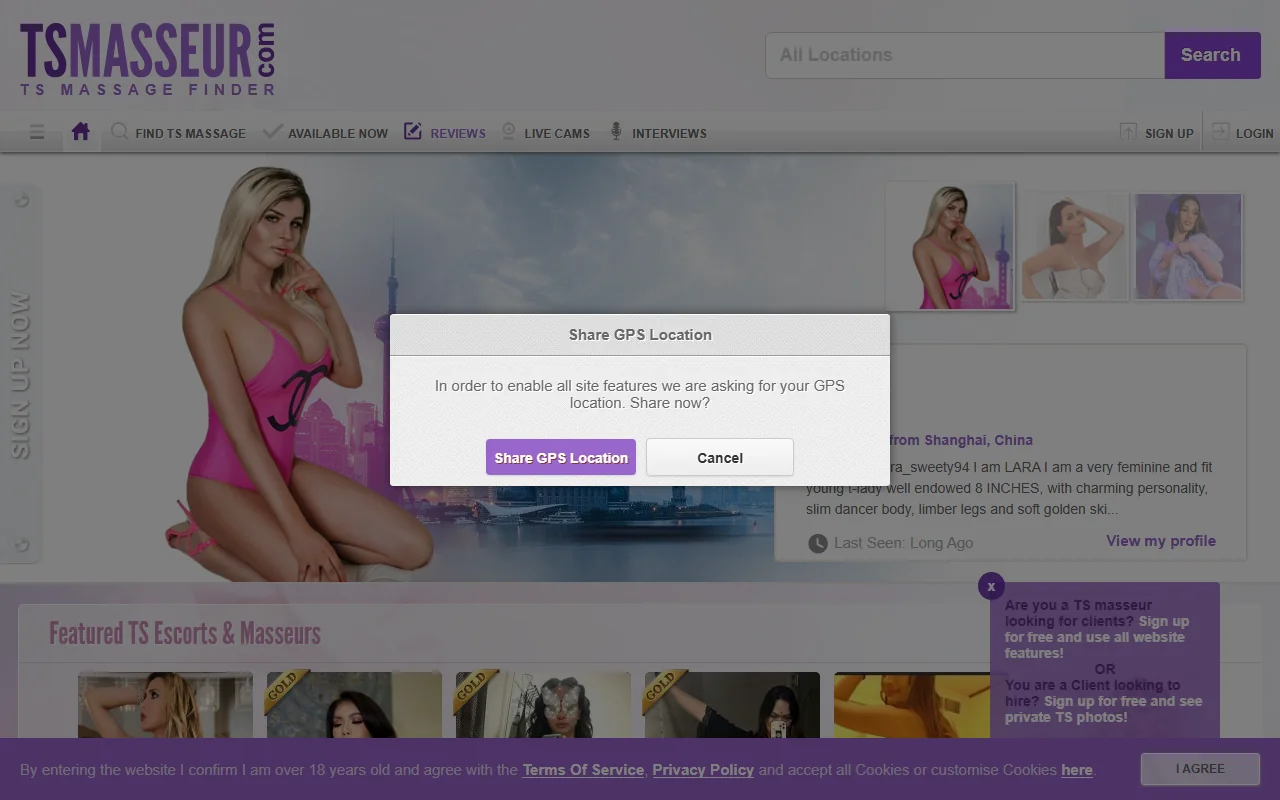Click the Login arrow icon
This screenshot has height=800, width=1280.
(x=1218, y=131)
